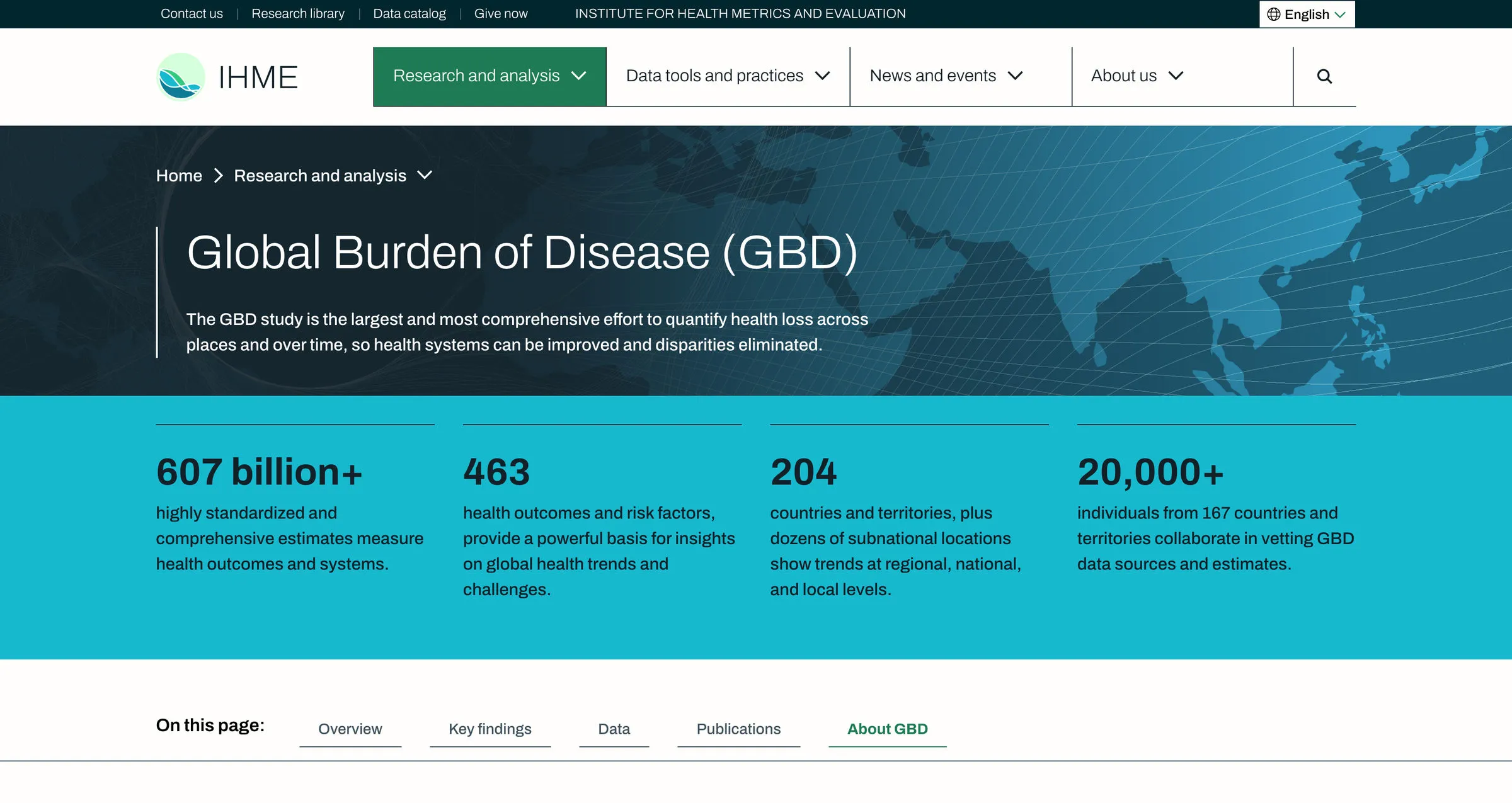Click the IHME wordmark text
This screenshot has height=803, width=1512.
pos(258,77)
